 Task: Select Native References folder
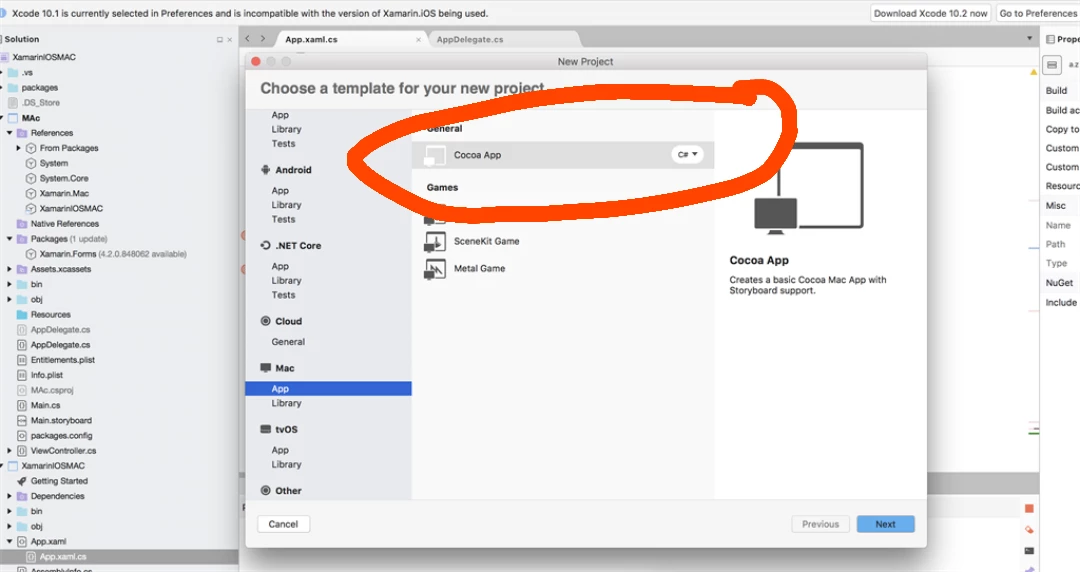click(x=65, y=224)
